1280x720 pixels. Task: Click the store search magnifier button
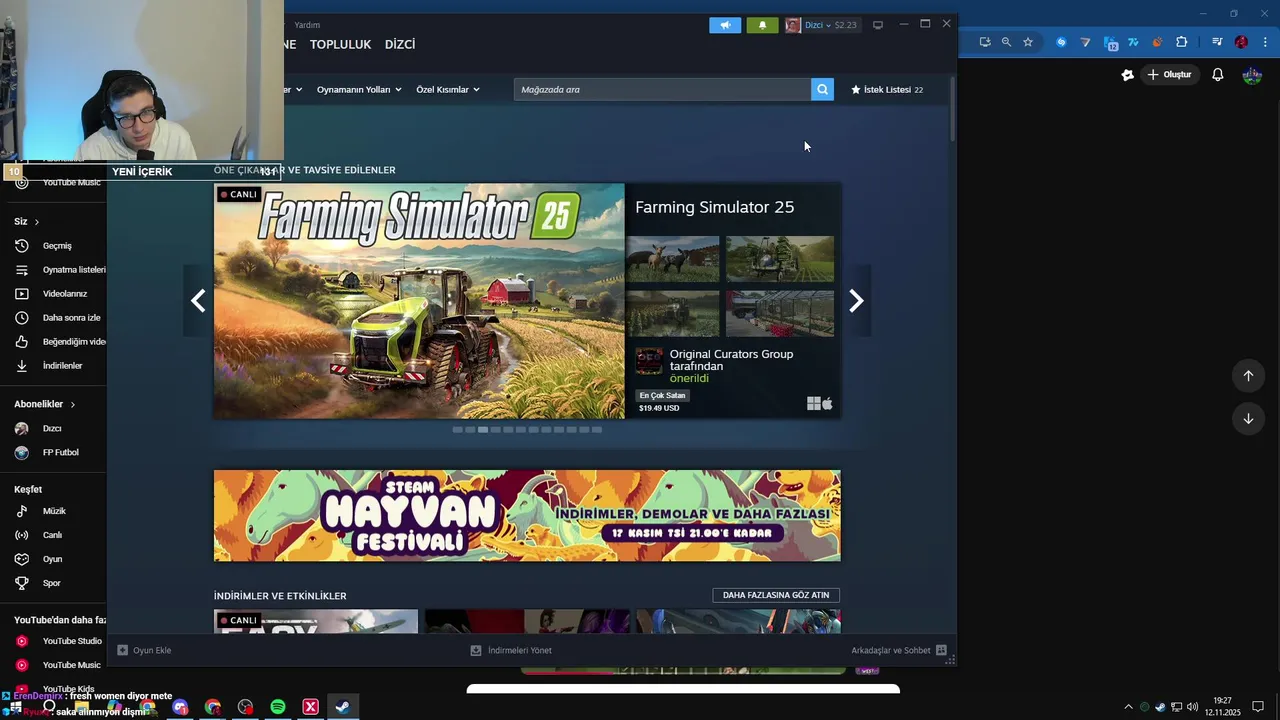[822, 90]
